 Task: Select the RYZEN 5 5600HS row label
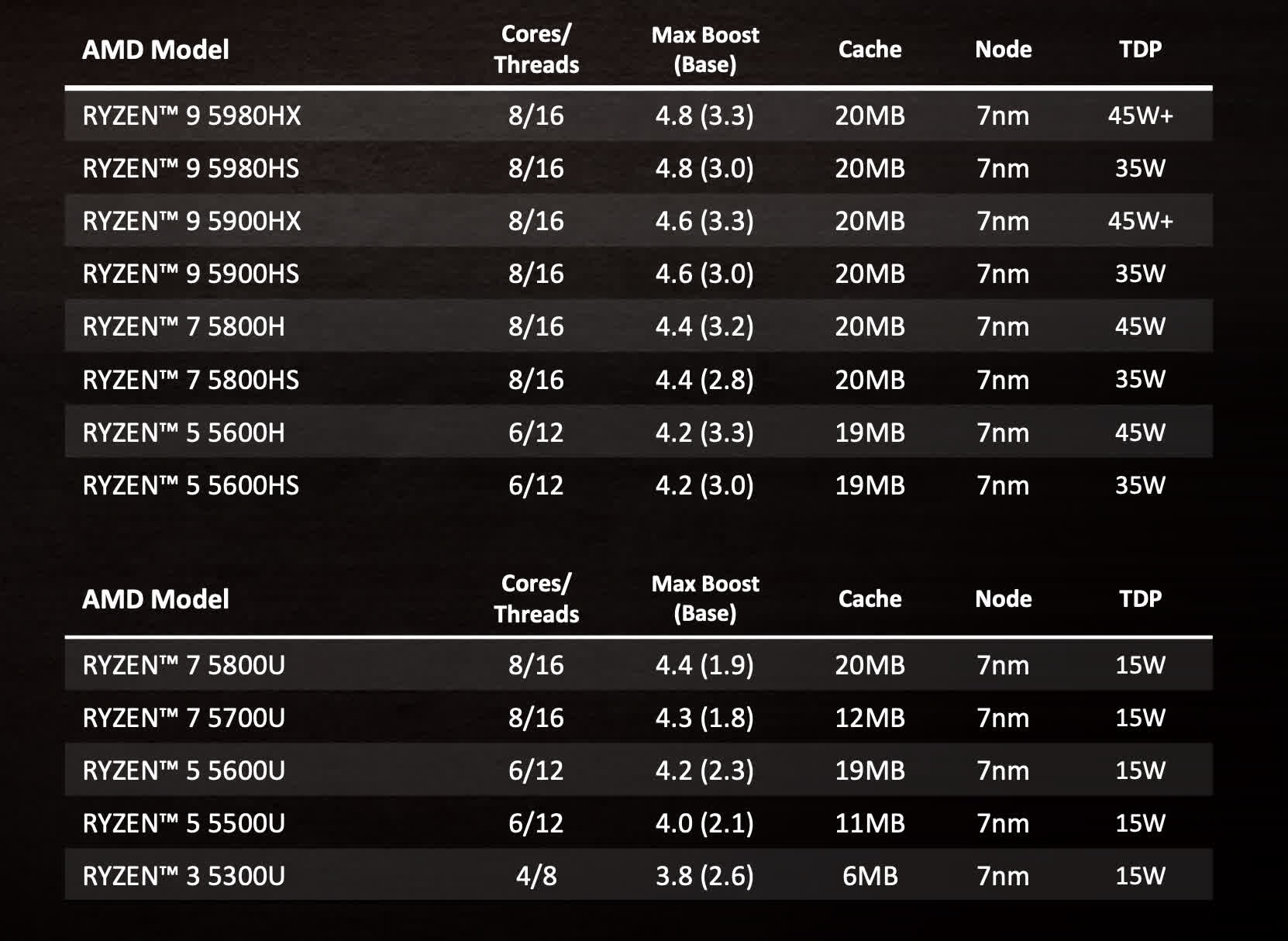point(191,485)
